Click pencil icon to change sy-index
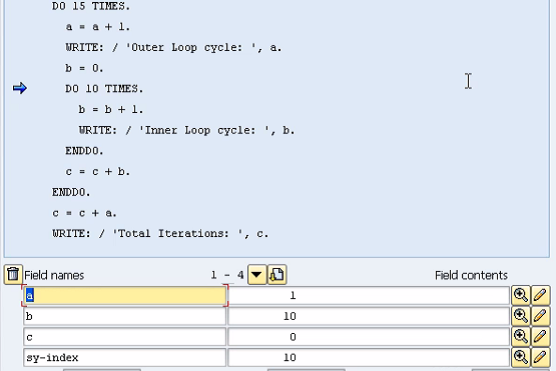 point(540,357)
